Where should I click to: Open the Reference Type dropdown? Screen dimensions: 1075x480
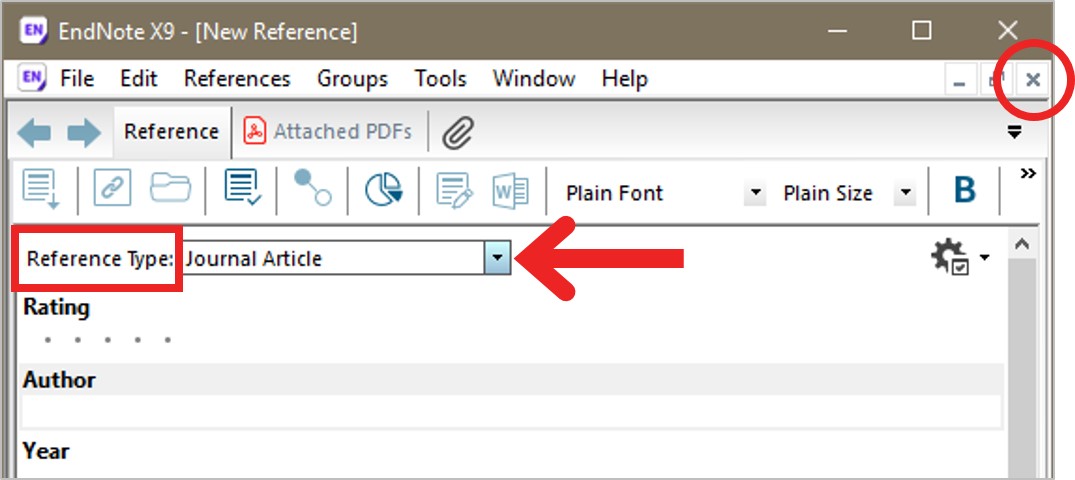point(498,259)
